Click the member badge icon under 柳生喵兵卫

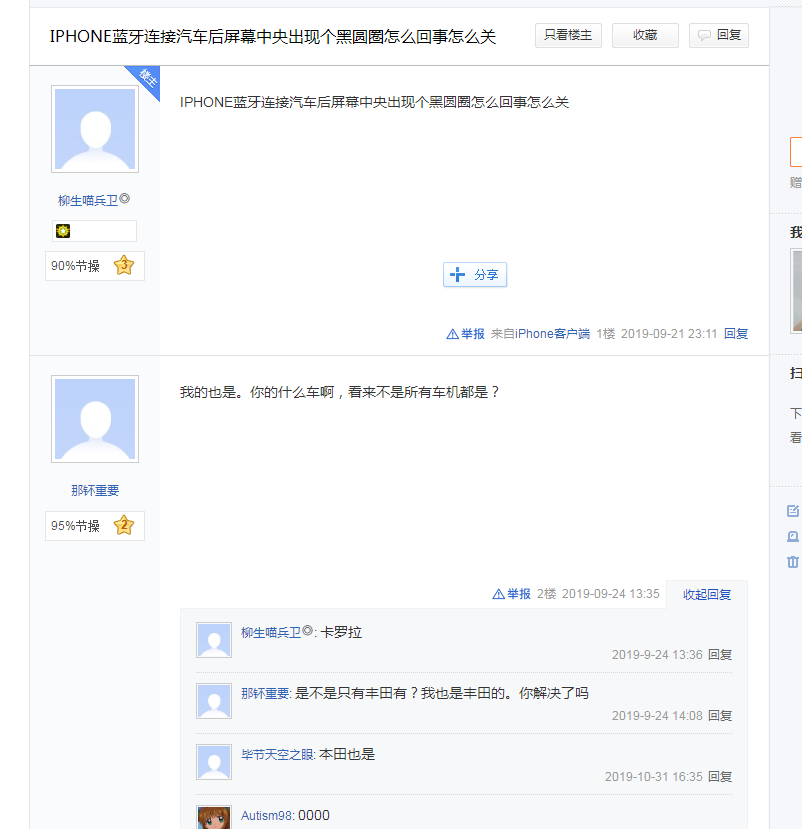coord(63,231)
